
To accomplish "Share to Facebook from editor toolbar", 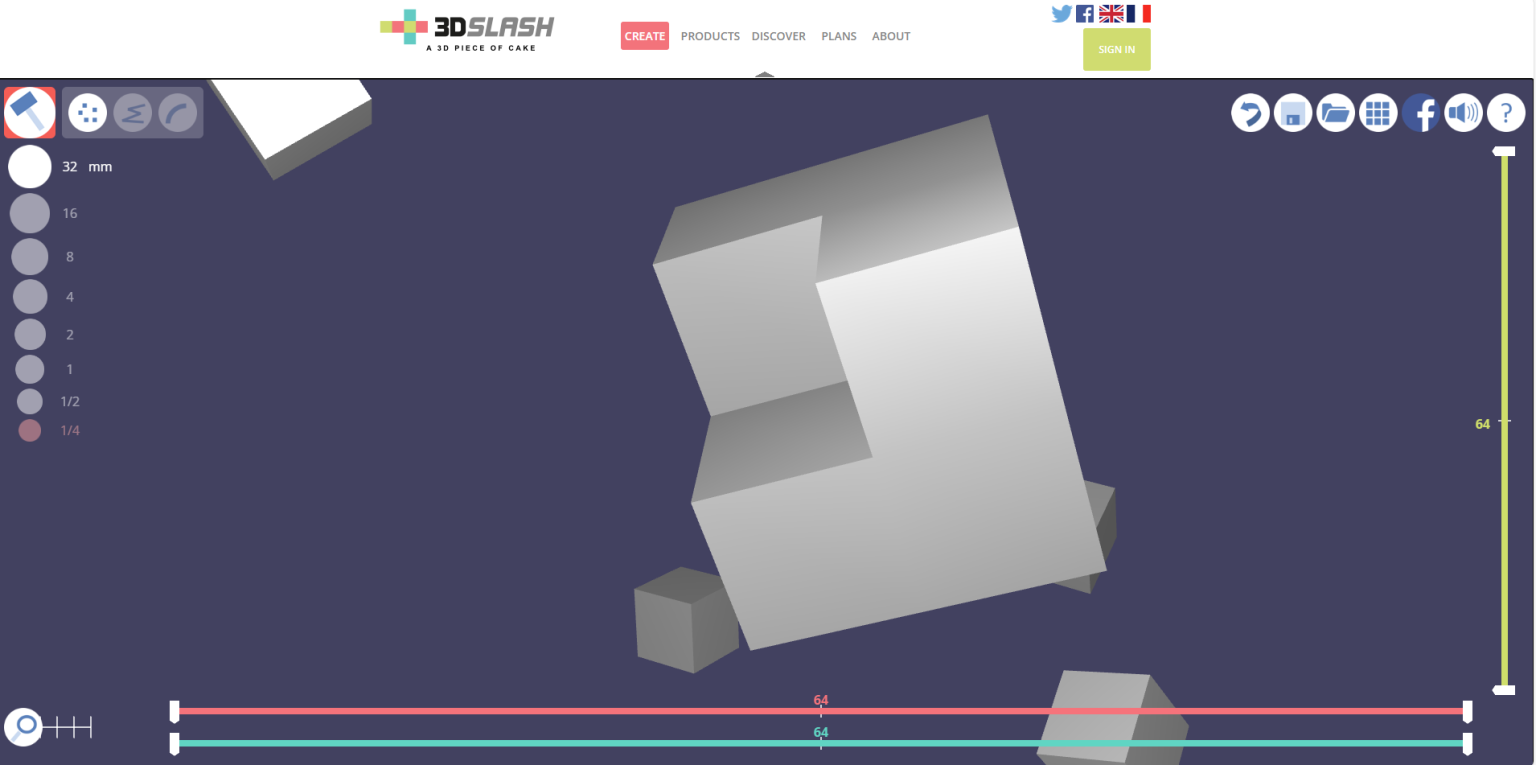I will click(1421, 113).
